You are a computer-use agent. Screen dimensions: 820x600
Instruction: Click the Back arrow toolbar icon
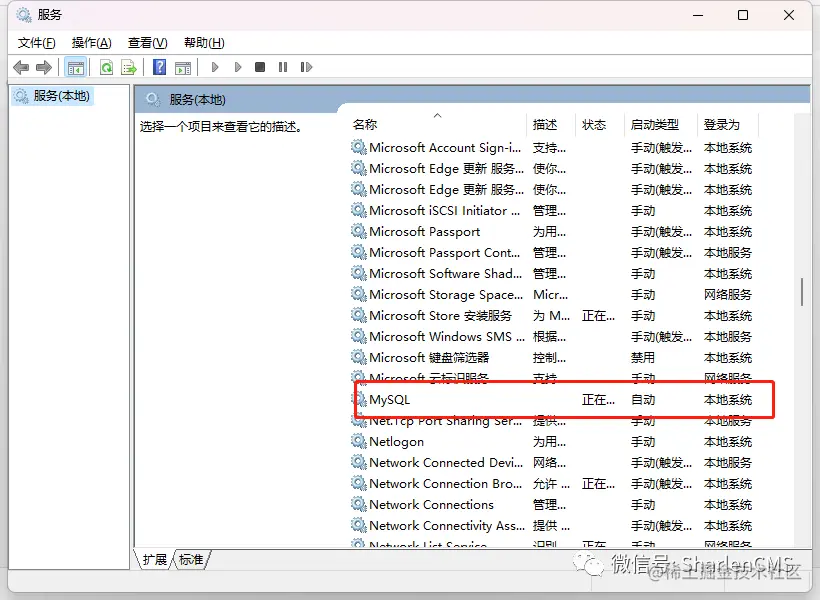(x=21, y=67)
